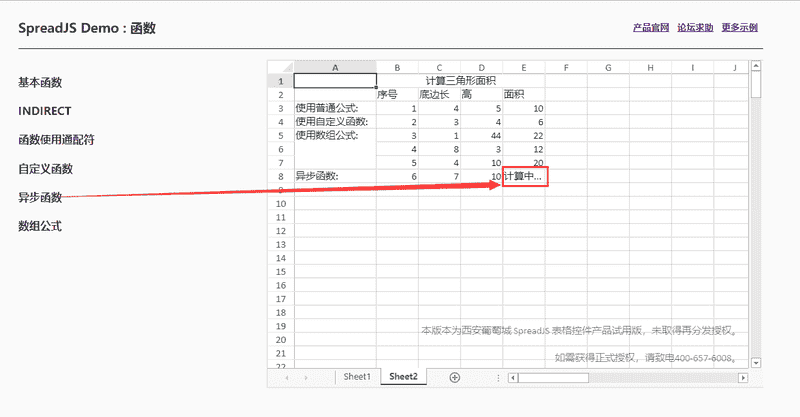Open the 论坛求助 link
800x417 pixels.
tap(695, 28)
